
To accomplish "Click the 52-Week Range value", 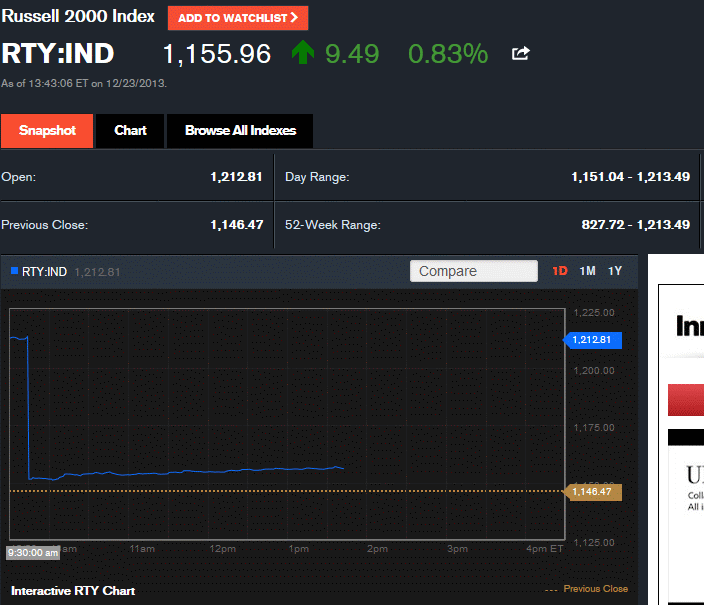I will (636, 225).
